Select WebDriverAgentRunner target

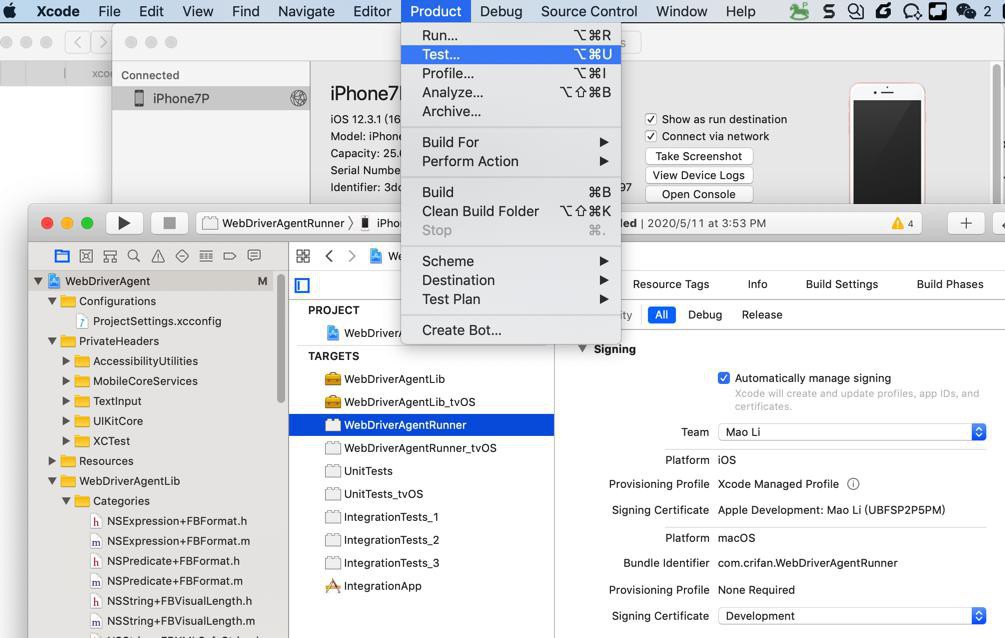click(421, 425)
